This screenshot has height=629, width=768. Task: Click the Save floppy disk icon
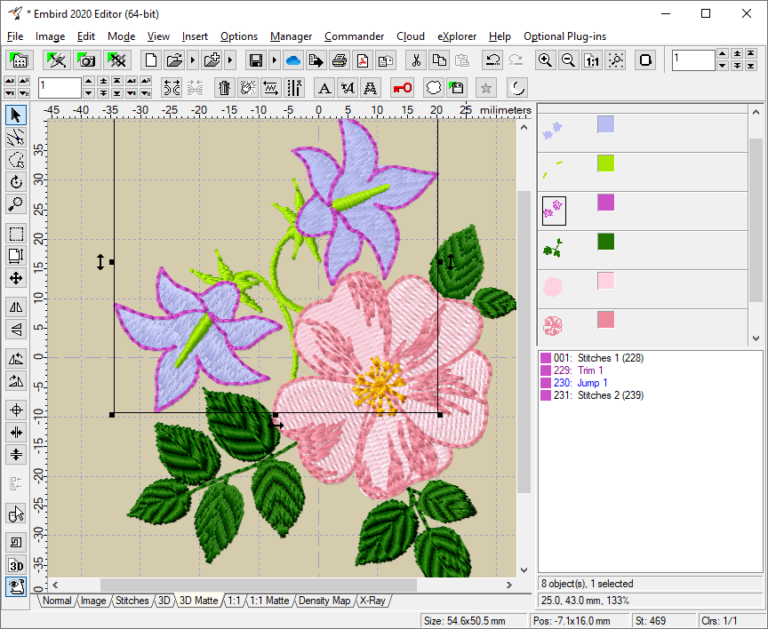(x=256, y=60)
